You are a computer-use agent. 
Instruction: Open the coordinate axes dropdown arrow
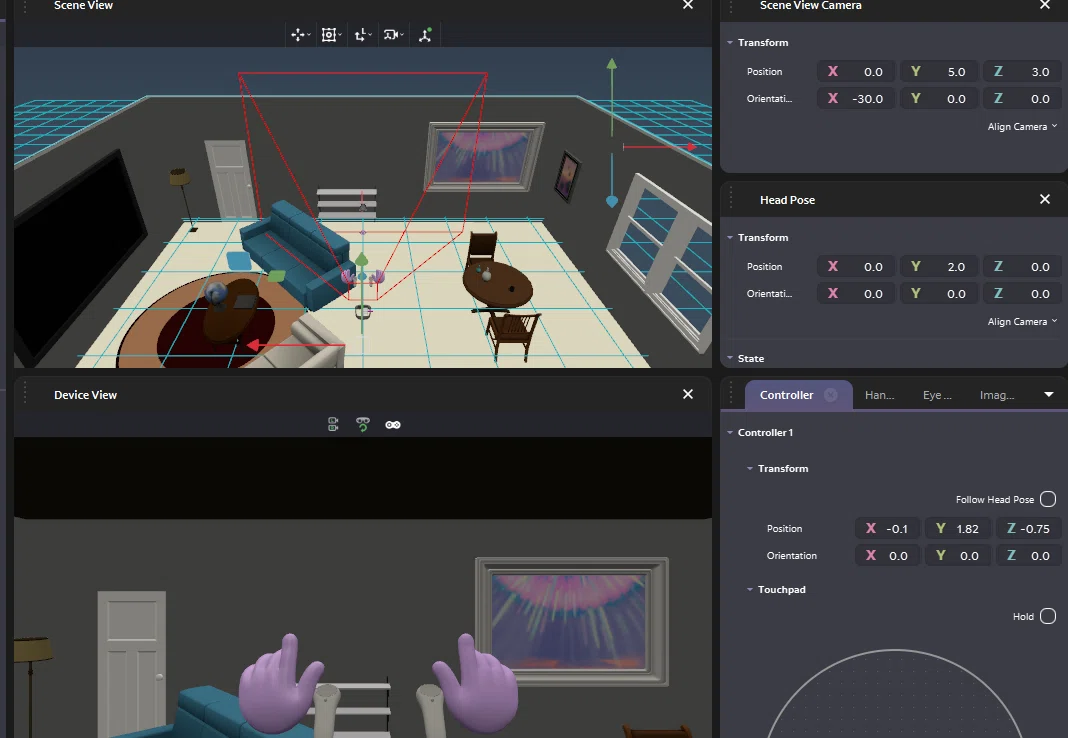point(370,35)
